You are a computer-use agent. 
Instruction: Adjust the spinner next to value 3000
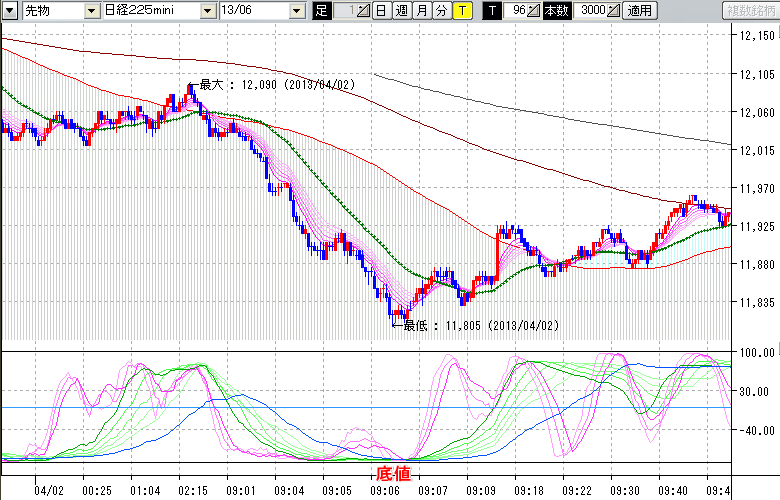613,11
